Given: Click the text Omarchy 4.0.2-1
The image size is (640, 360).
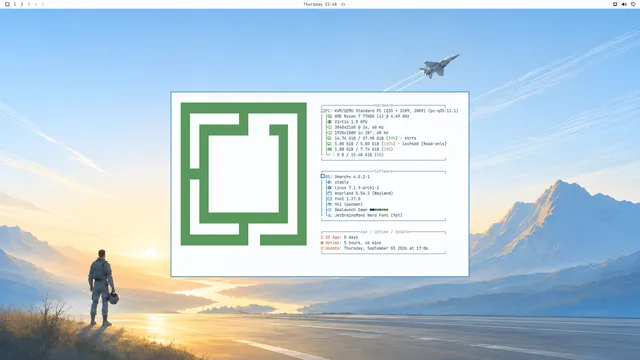Looking at the screenshot, I should [x=352, y=177].
